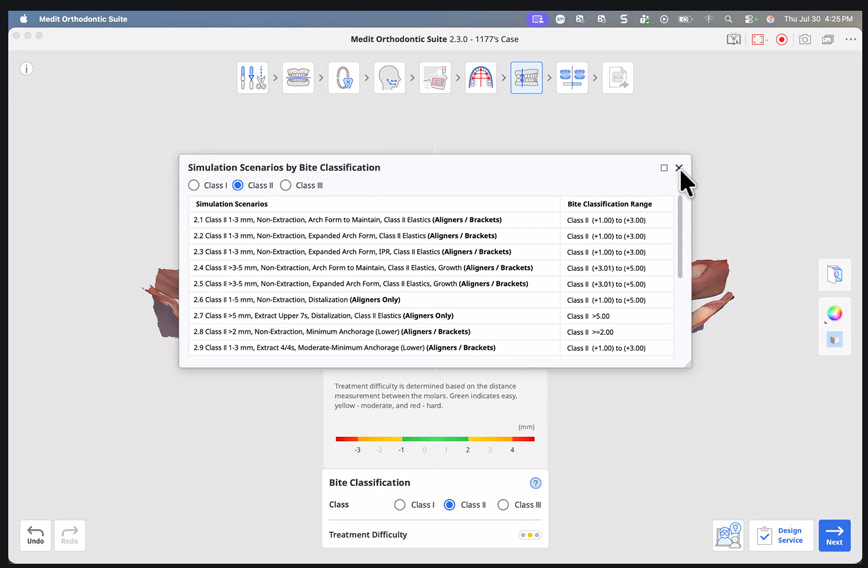Open the Design Service button
The image size is (868, 568).
pos(781,535)
